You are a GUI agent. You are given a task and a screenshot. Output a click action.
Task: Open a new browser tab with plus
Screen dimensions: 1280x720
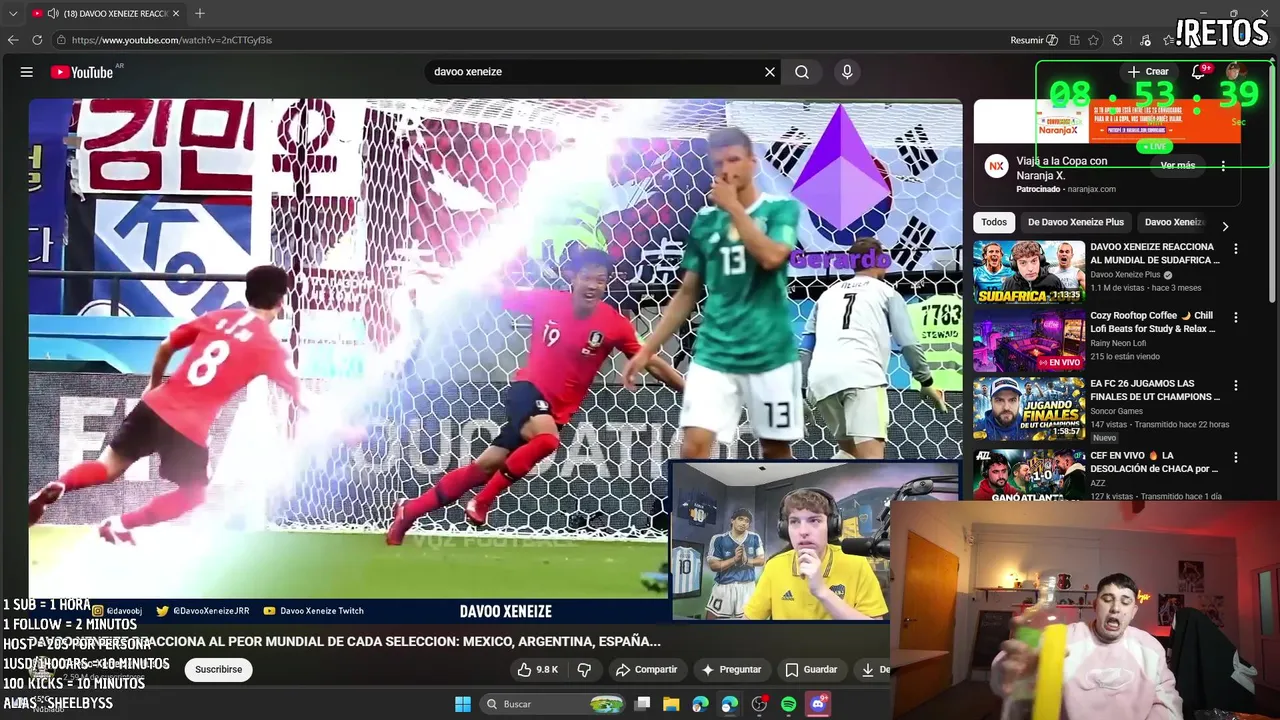200,13
